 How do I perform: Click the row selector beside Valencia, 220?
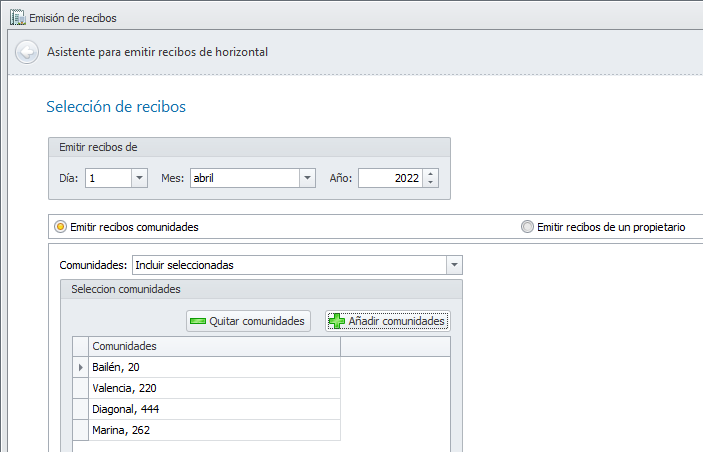tap(81, 388)
